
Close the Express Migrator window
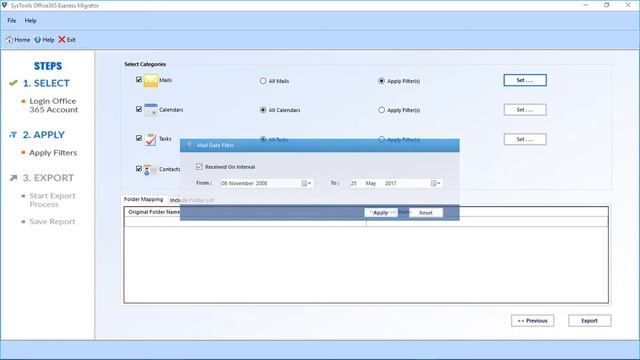click(x=628, y=5)
